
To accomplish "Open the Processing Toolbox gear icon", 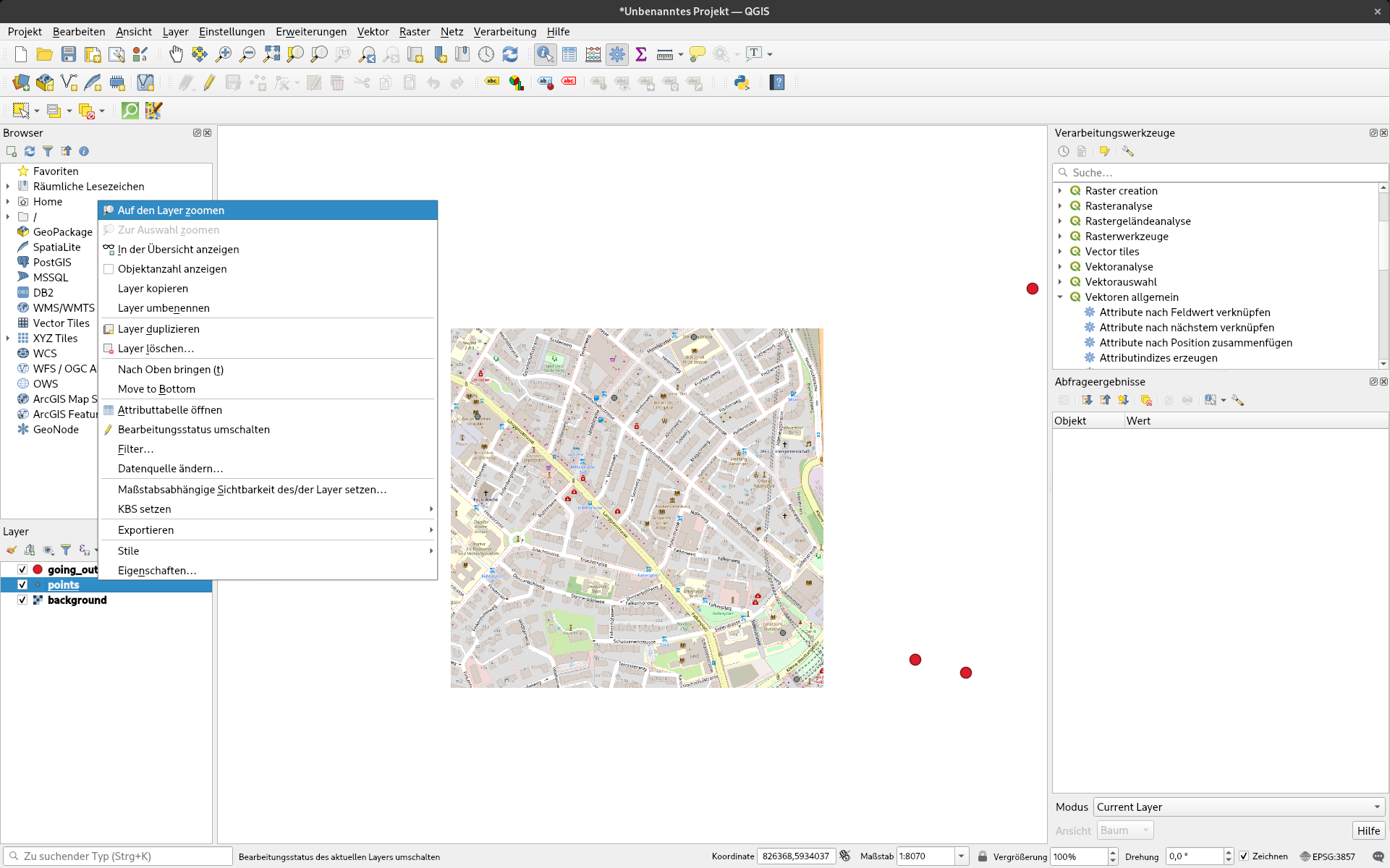I will pyautogui.click(x=617, y=54).
